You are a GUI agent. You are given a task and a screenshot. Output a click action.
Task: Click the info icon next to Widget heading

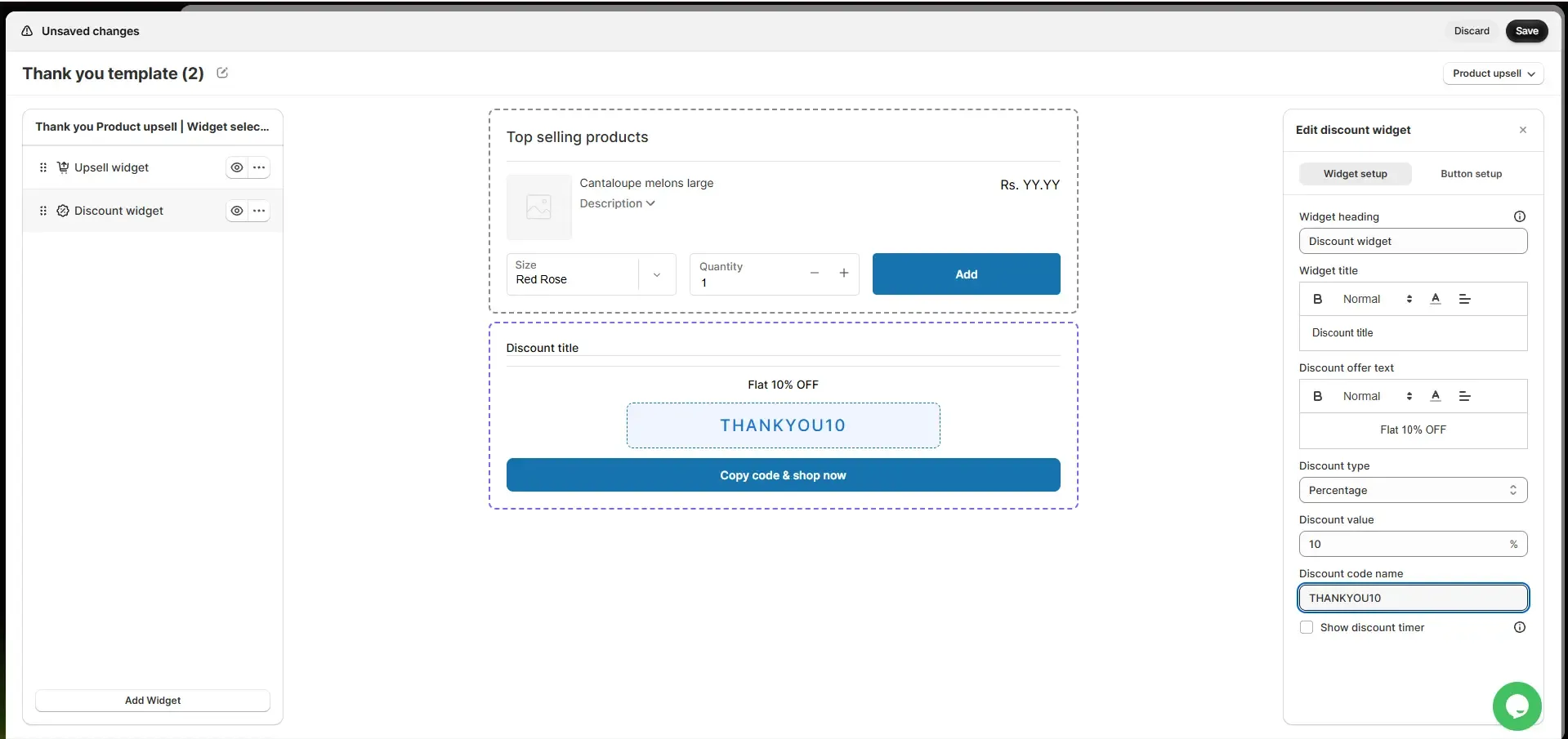click(1520, 216)
